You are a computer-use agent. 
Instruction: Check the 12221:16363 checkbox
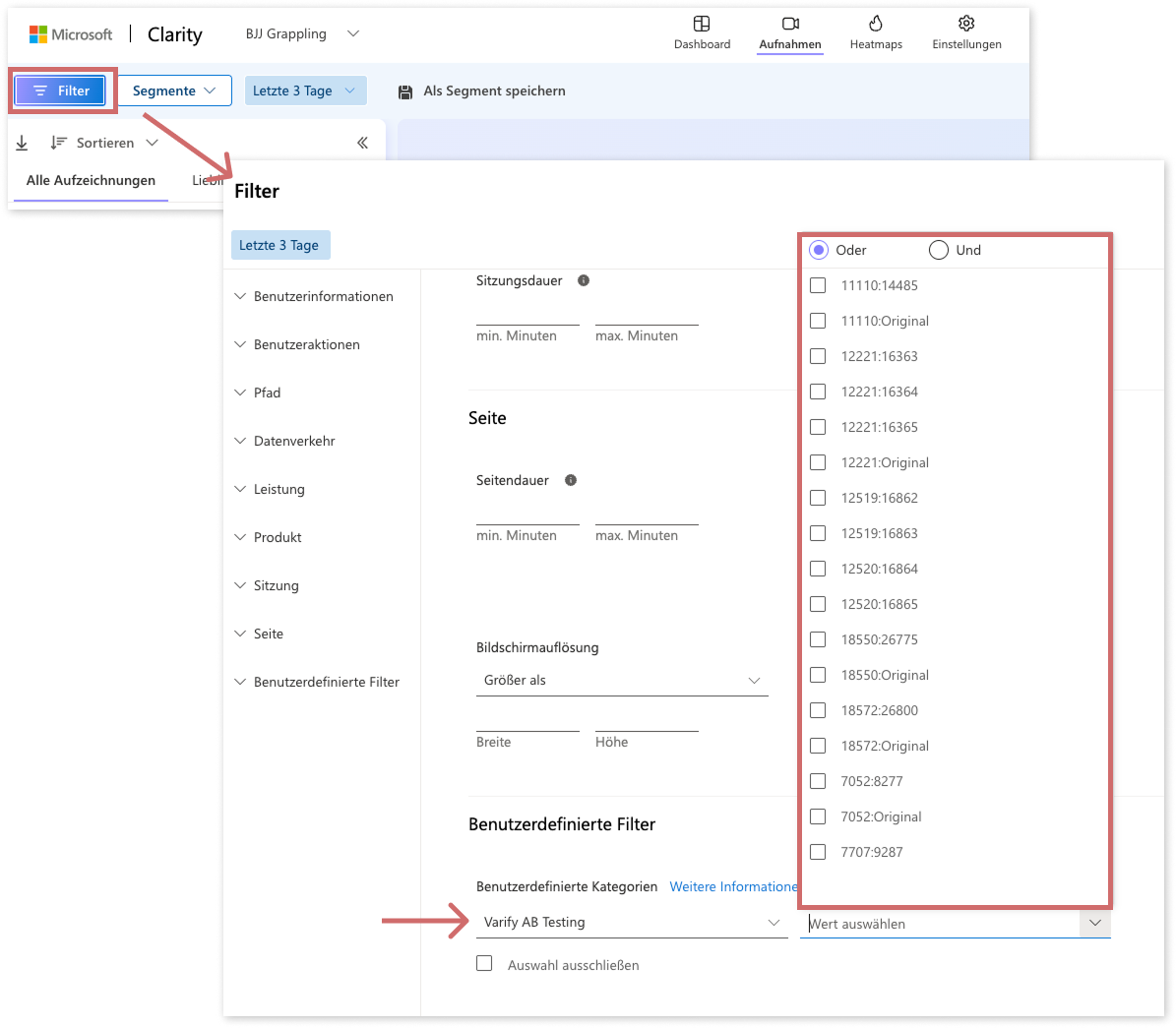(818, 356)
